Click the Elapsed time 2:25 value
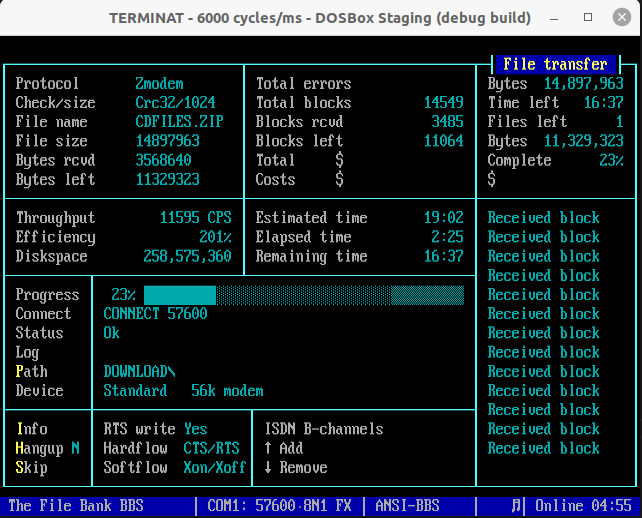The width and height of the screenshot is (642, 518). (448, 237)
